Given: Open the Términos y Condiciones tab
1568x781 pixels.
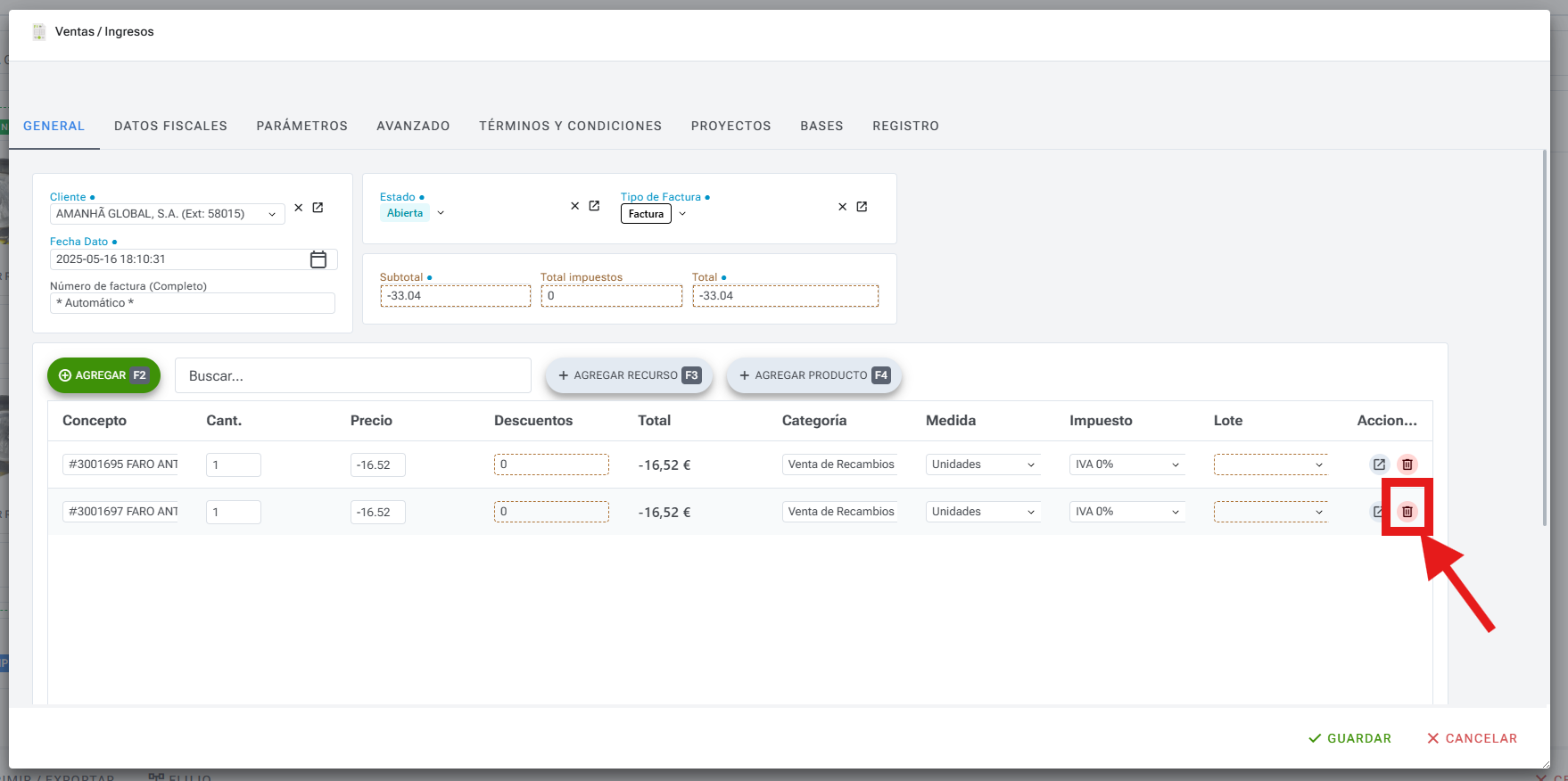Looking at the screenshot, I should tap(570, 126).
